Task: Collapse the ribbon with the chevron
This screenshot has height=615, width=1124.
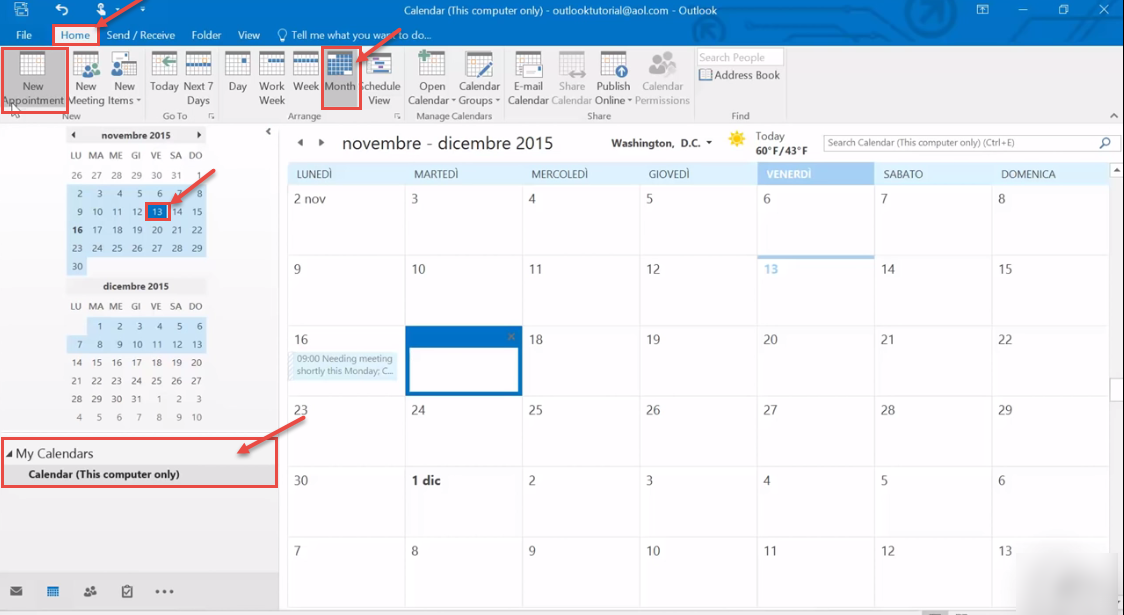Action: tap(1113, 116)
